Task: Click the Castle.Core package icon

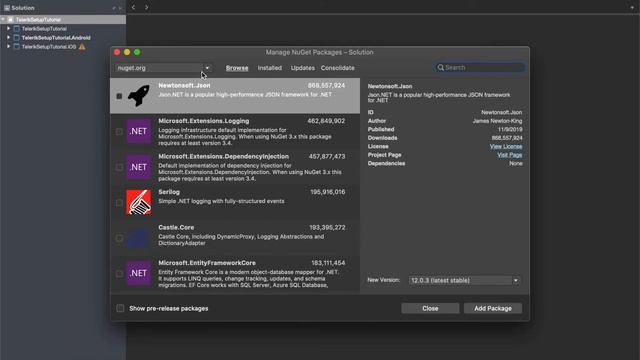Action: (x=138, y=238)
